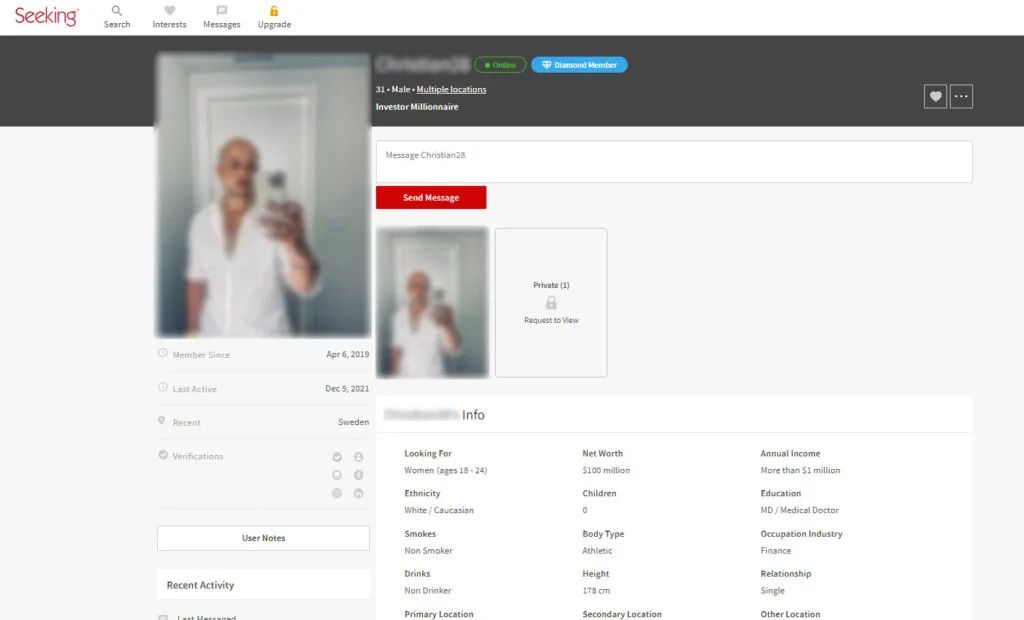Image resolution: width=1024 pixels, height=620 pixels.
Task: Open the Upgrade lock icon
Action: (274, 10)
